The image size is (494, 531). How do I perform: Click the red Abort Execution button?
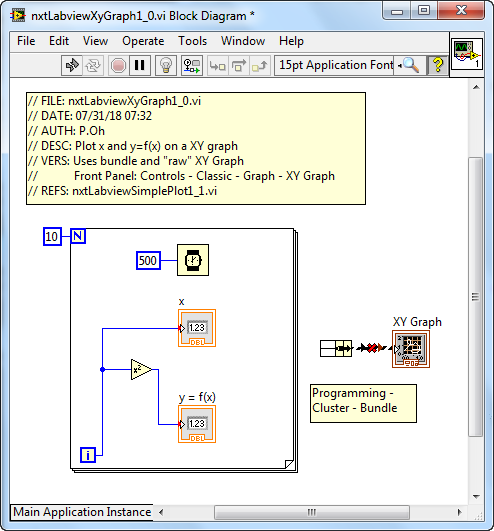coord(118,65)
